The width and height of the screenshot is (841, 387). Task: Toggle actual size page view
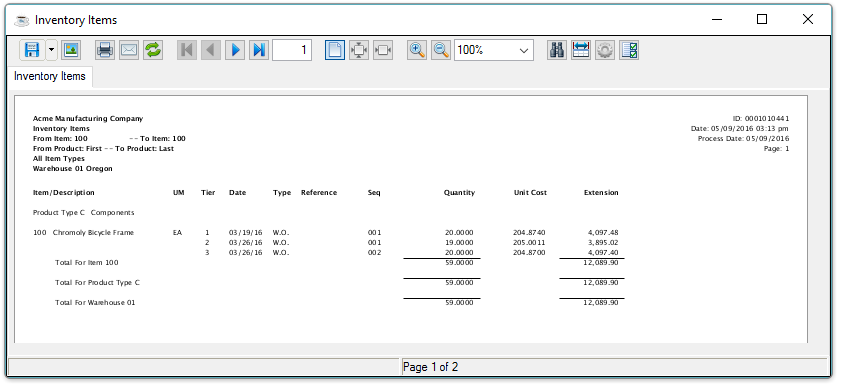tap(335, 50)
